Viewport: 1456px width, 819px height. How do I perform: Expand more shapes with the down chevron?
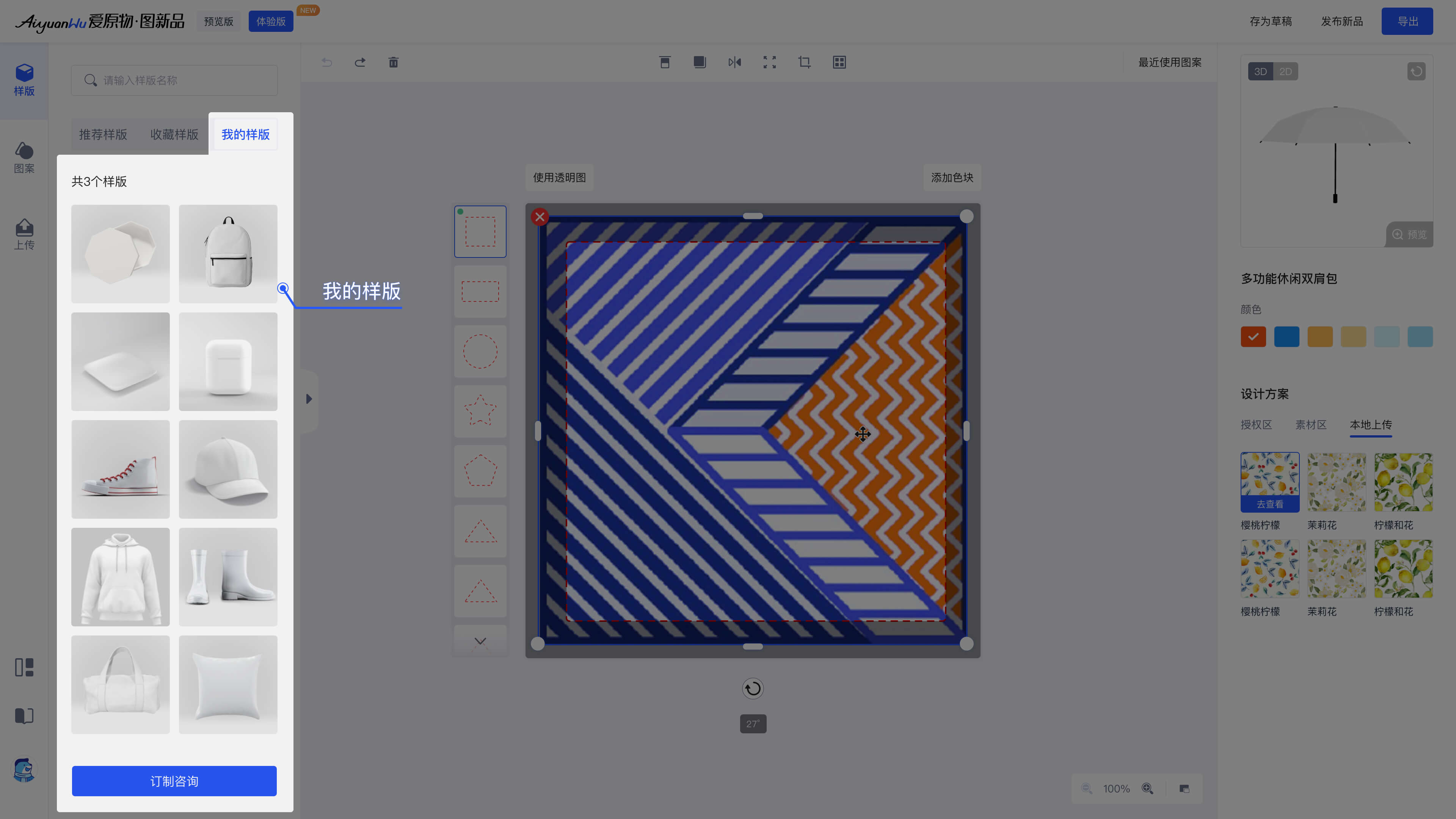tap(480, 641)
